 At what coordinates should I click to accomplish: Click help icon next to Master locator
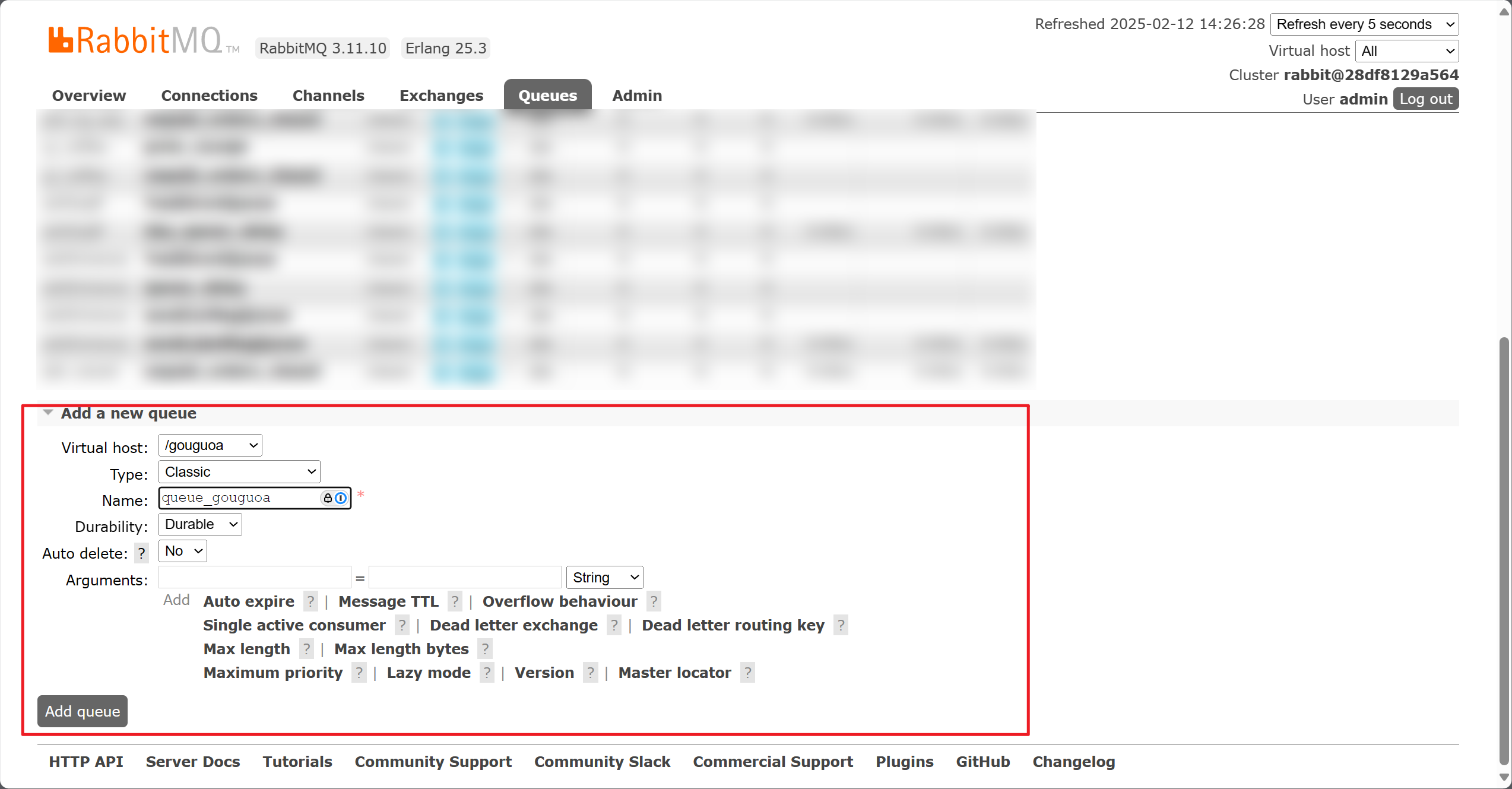747,673
